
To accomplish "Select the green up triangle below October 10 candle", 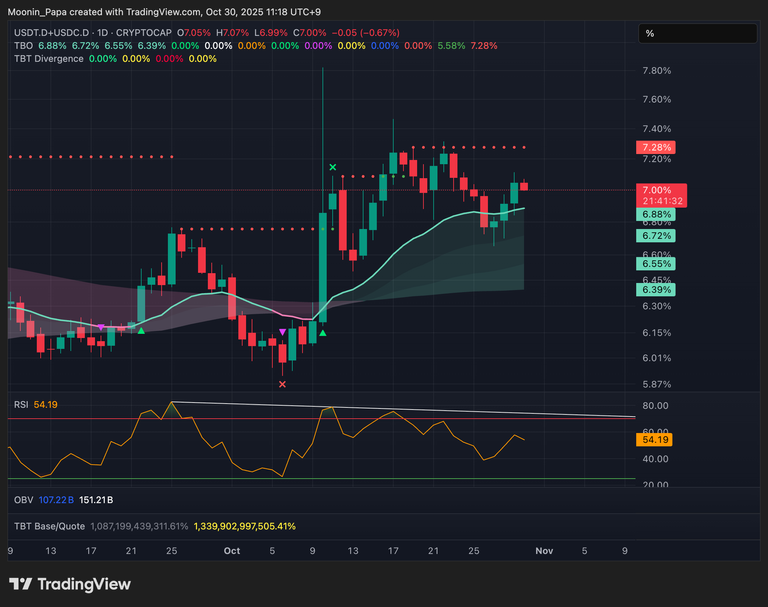I will coord(322,331).
